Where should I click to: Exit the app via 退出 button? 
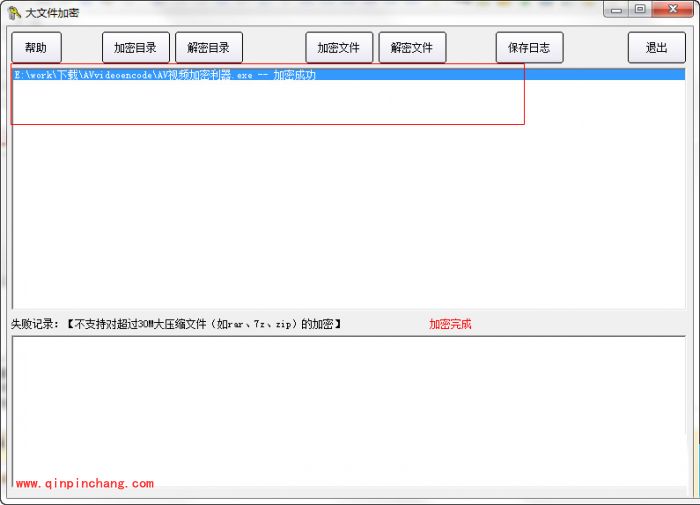point(657,47)
